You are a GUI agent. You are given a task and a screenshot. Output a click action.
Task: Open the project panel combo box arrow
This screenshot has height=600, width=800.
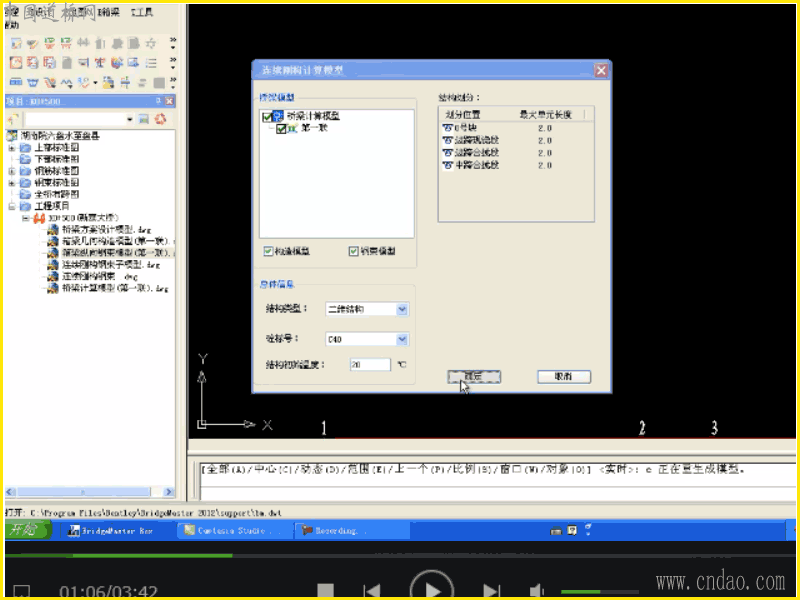point(130,119)
